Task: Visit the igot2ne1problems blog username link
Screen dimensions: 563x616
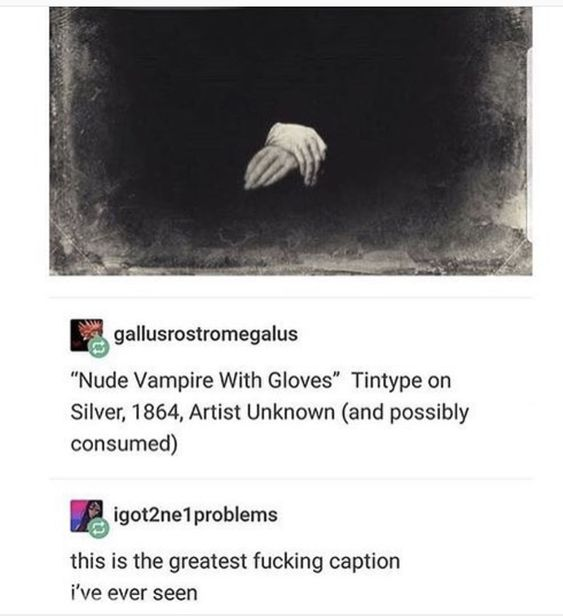Action: click(x=196, y=515)
